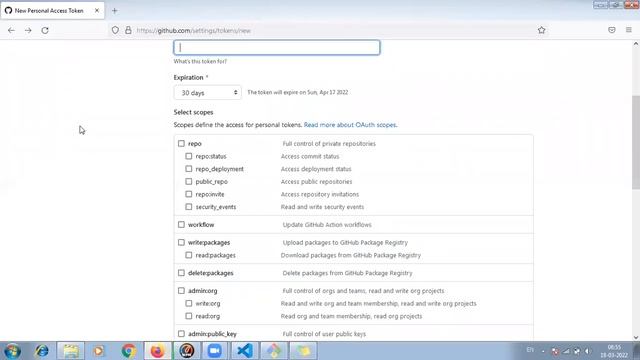The width and height of the screenshot is (640, 360).
Task: Click the GitHub URL address bar
Action: 327,31
